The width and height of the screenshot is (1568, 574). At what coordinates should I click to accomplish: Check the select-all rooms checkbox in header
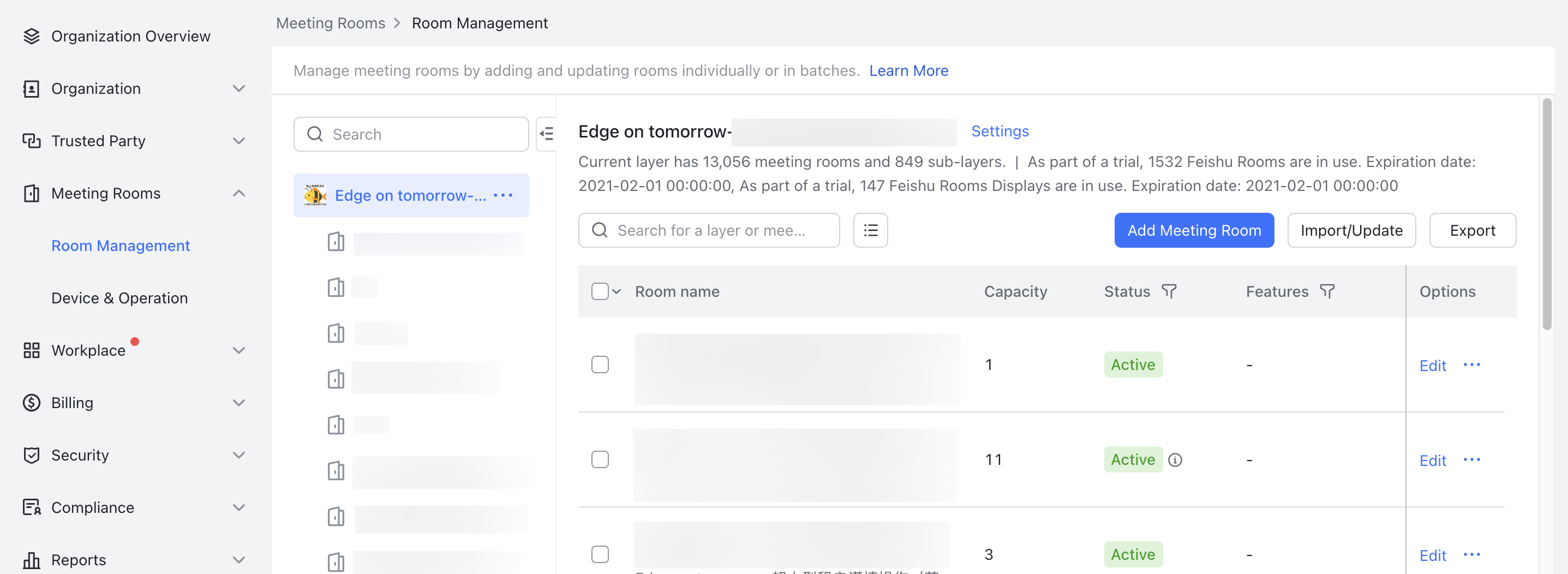pyautogui.click(x=600, y=291)
